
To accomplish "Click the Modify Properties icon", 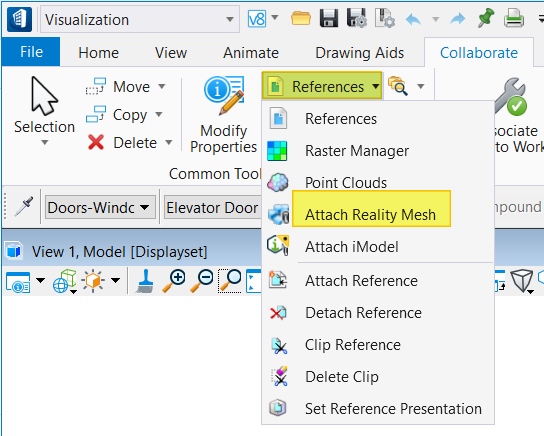I will pyautogui.click(x=223, y=95).
